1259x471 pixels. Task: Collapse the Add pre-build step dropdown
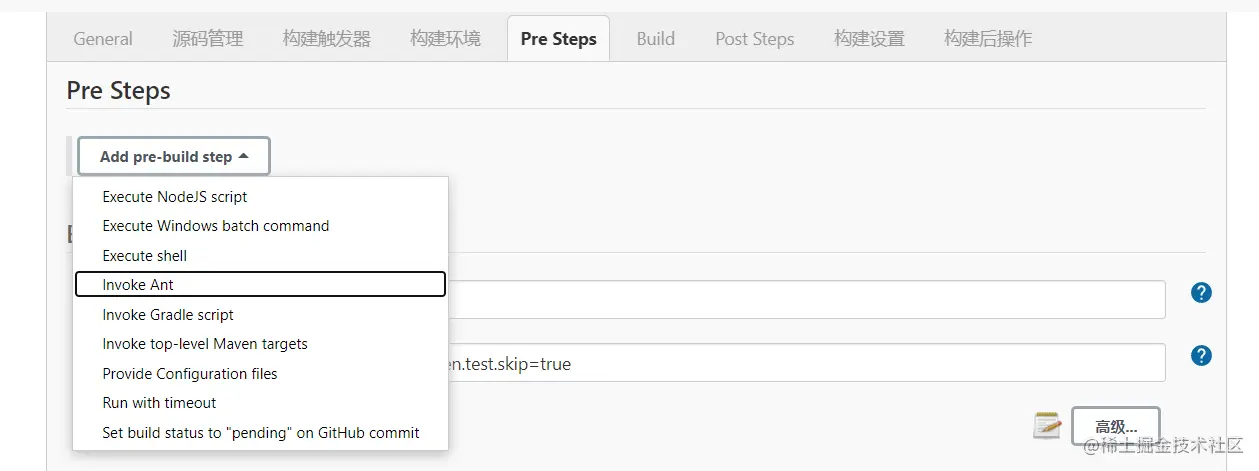click(174, 157)
